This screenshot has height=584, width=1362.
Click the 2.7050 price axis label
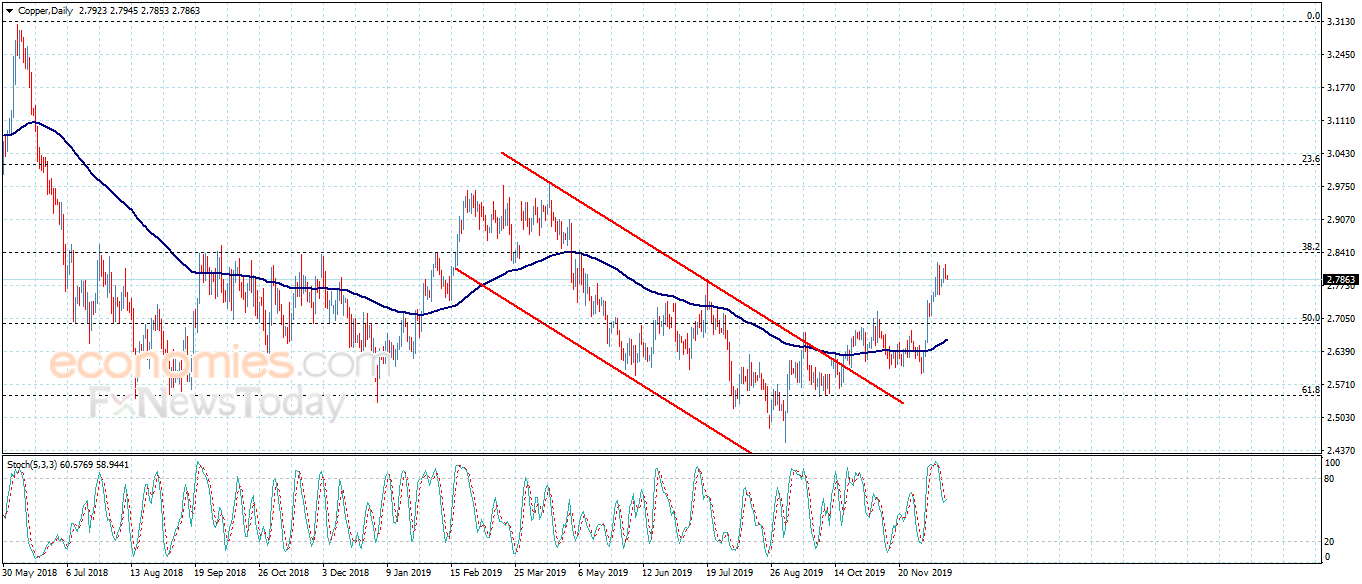1339,318
